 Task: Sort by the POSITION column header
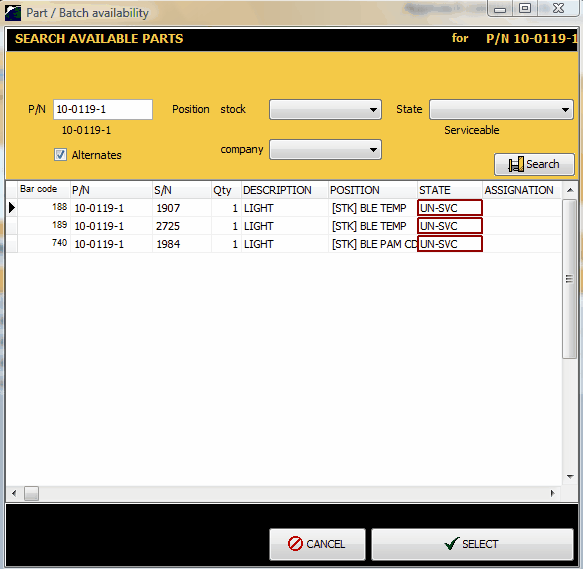click(x=373, y=190)
